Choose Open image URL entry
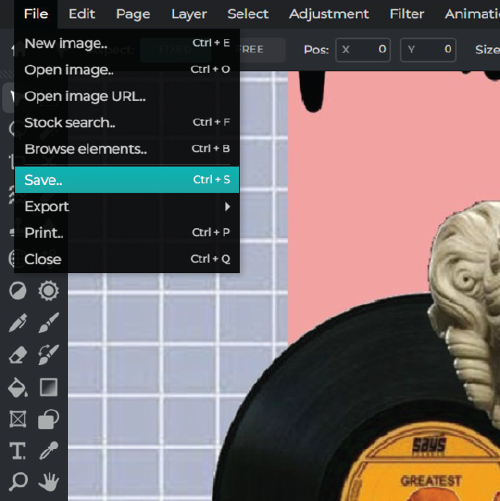Screen dimensions: 500x501 [127, 96]
